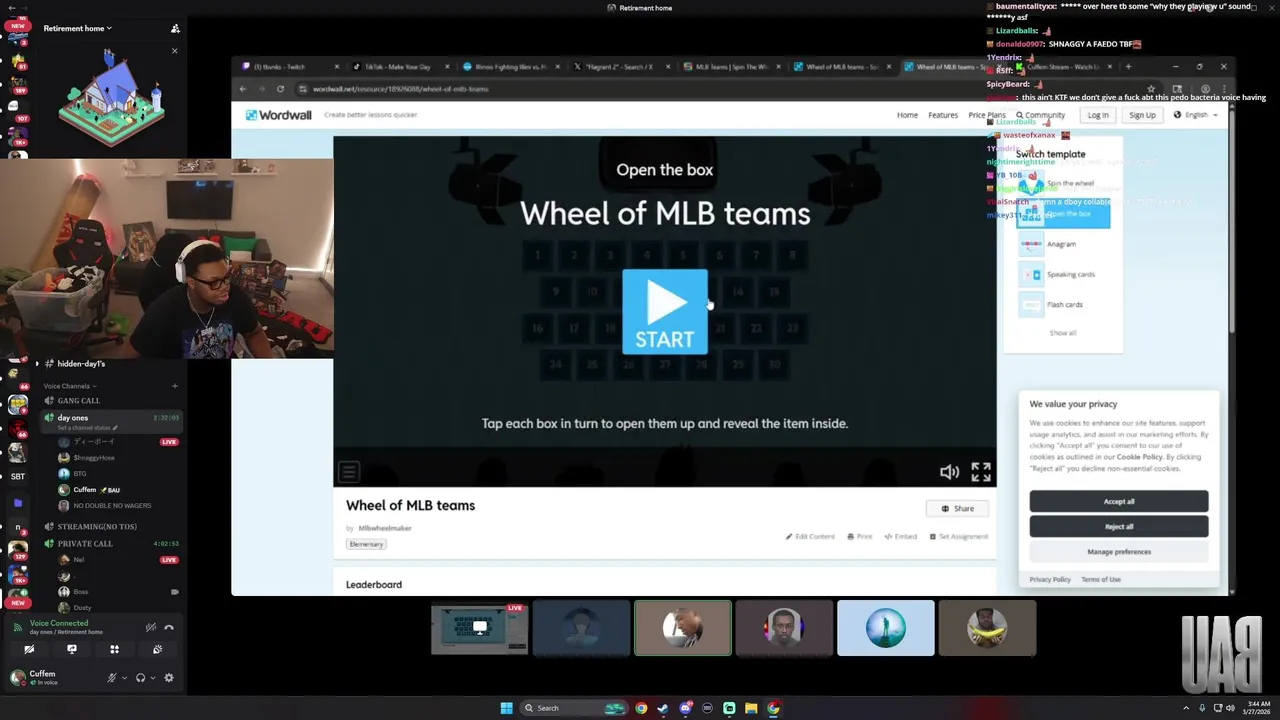
Task: Toggle Discord noise suppression icon
Action: pos(150,628)
